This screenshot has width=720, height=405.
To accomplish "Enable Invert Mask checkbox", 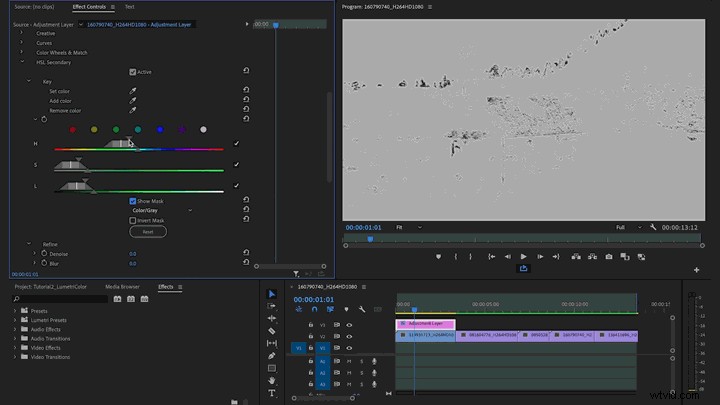I will click(x=133, y=220).
